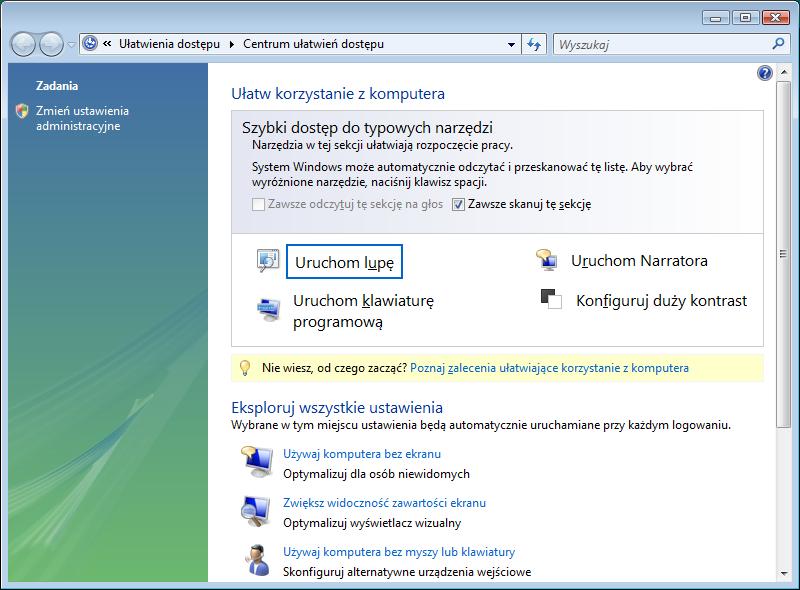Minimize the window
Screen dimensions: 800x590
pyautogui.click(x=716, y=17)
